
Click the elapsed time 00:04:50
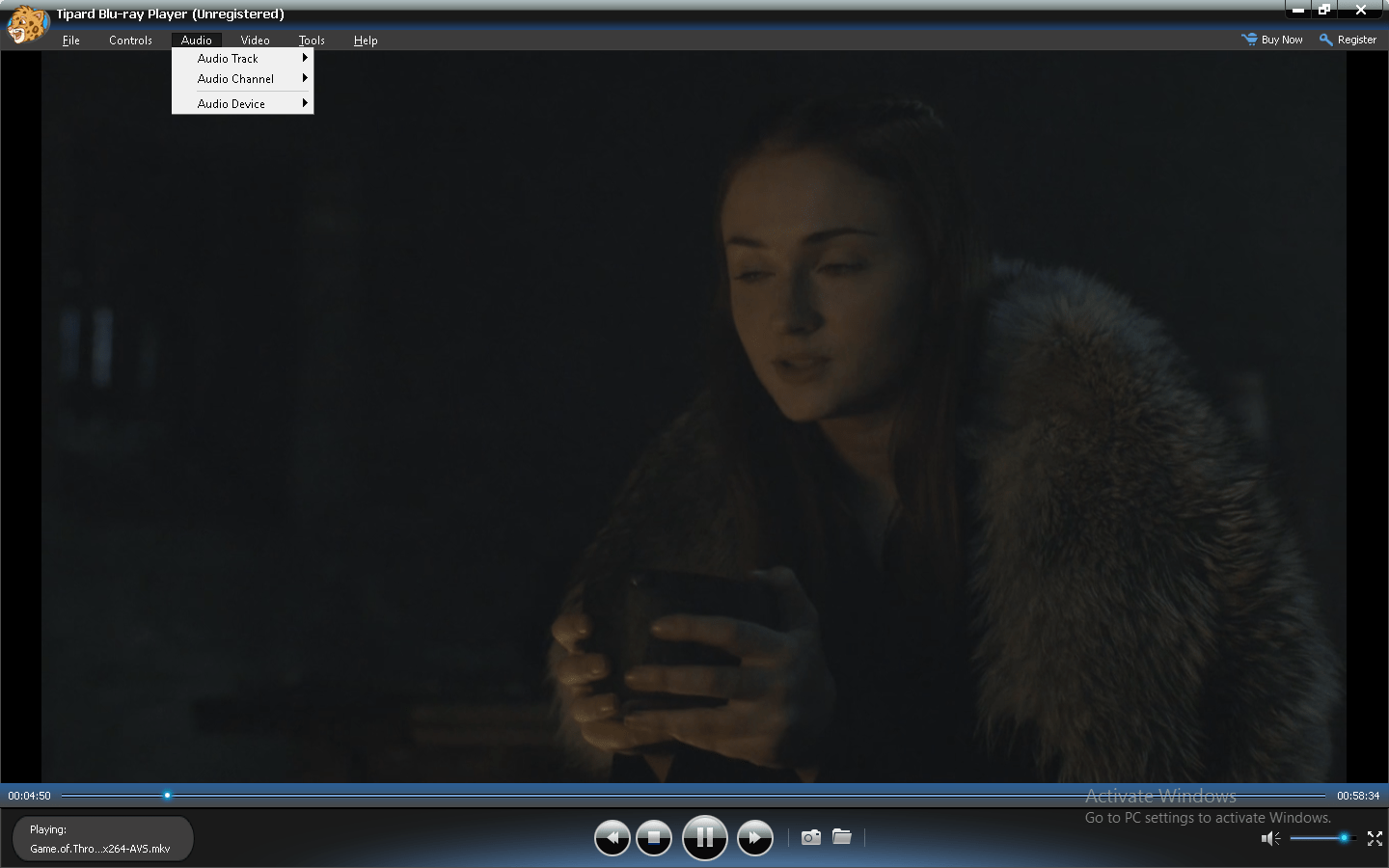(29, 796)
